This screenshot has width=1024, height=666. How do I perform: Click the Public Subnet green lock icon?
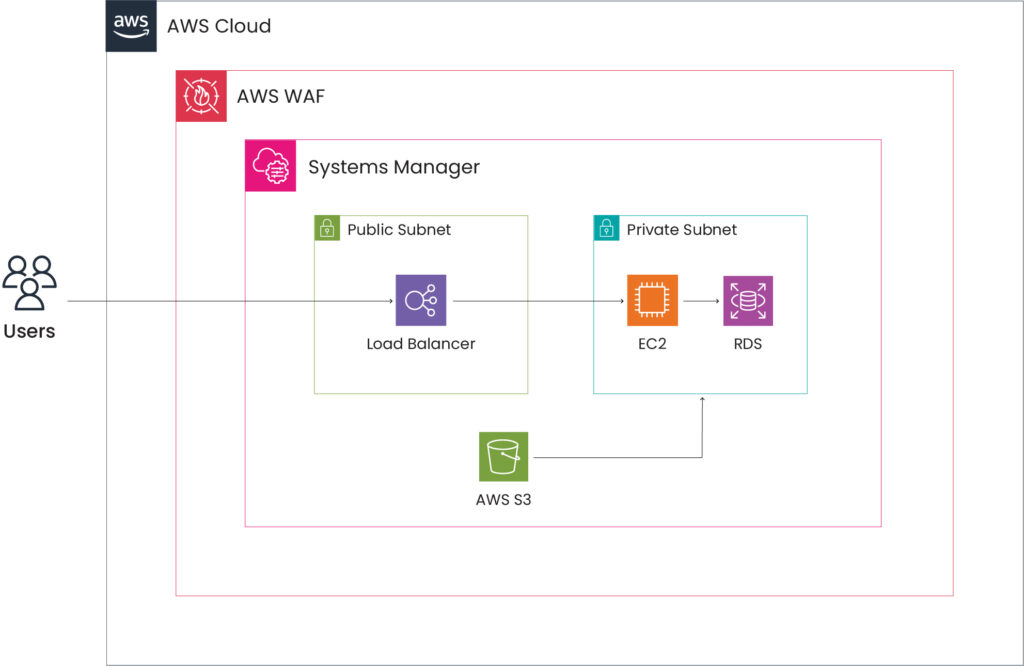point(326,229)
